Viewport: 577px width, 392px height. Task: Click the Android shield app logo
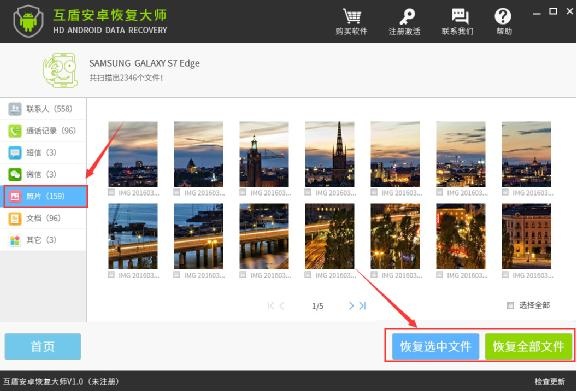29,21
